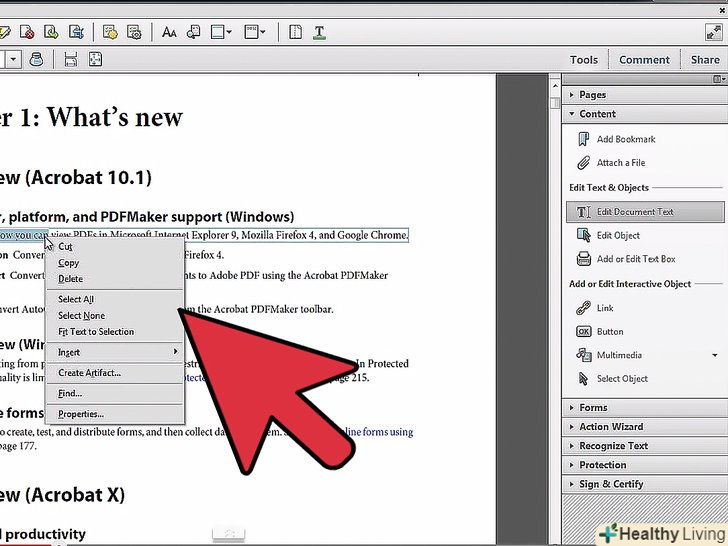Open the Comment pane
Viewport: 728px width, 546px height.
pyautogui.click(x=644, y=60)
